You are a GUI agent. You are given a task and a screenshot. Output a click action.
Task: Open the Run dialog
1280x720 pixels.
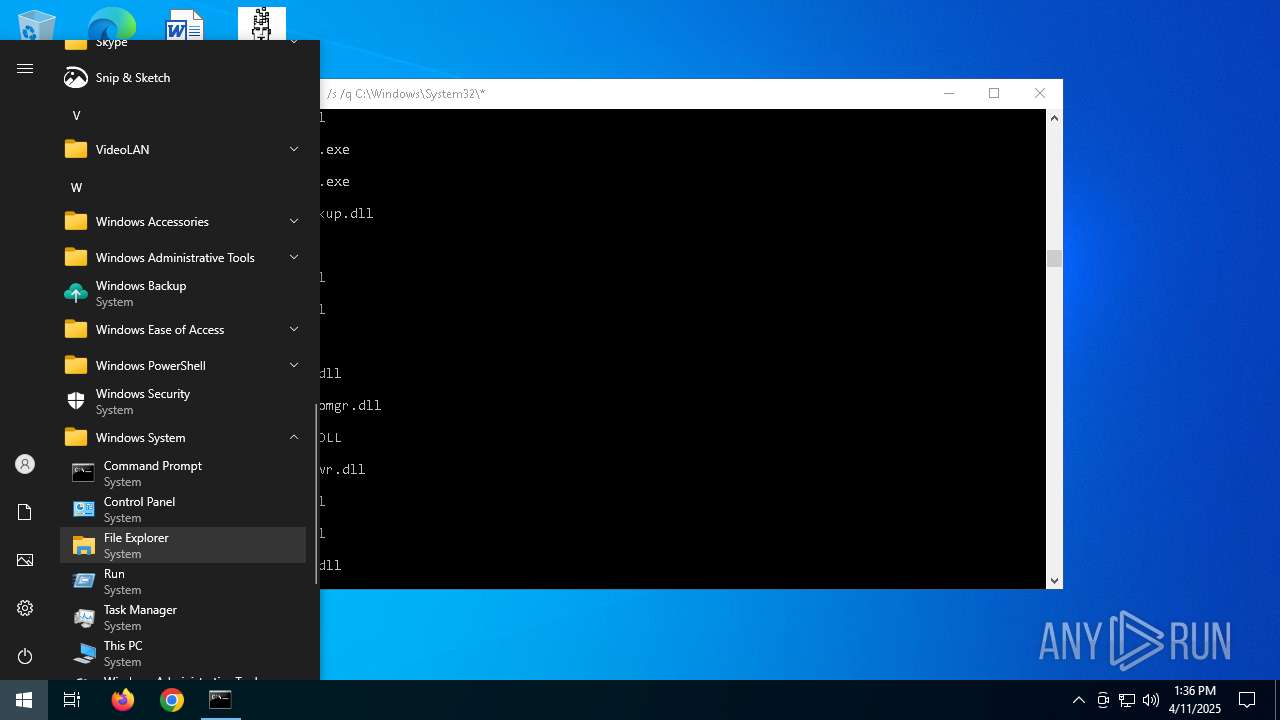click(183, 582)
